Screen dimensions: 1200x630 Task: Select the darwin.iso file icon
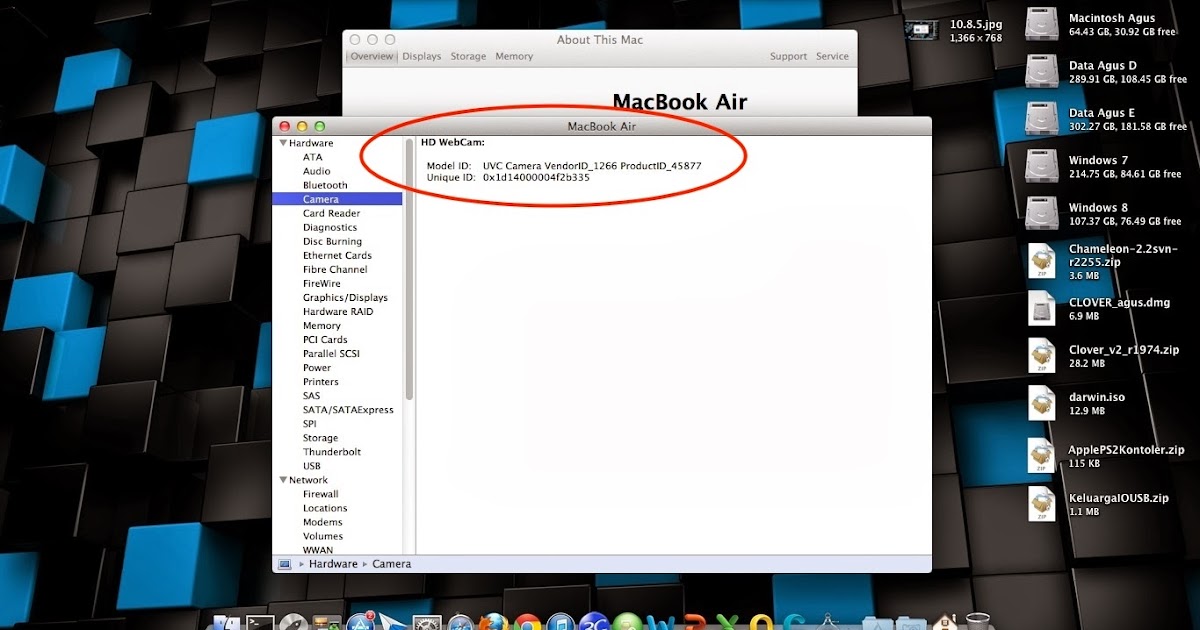tap(1042, 403)
